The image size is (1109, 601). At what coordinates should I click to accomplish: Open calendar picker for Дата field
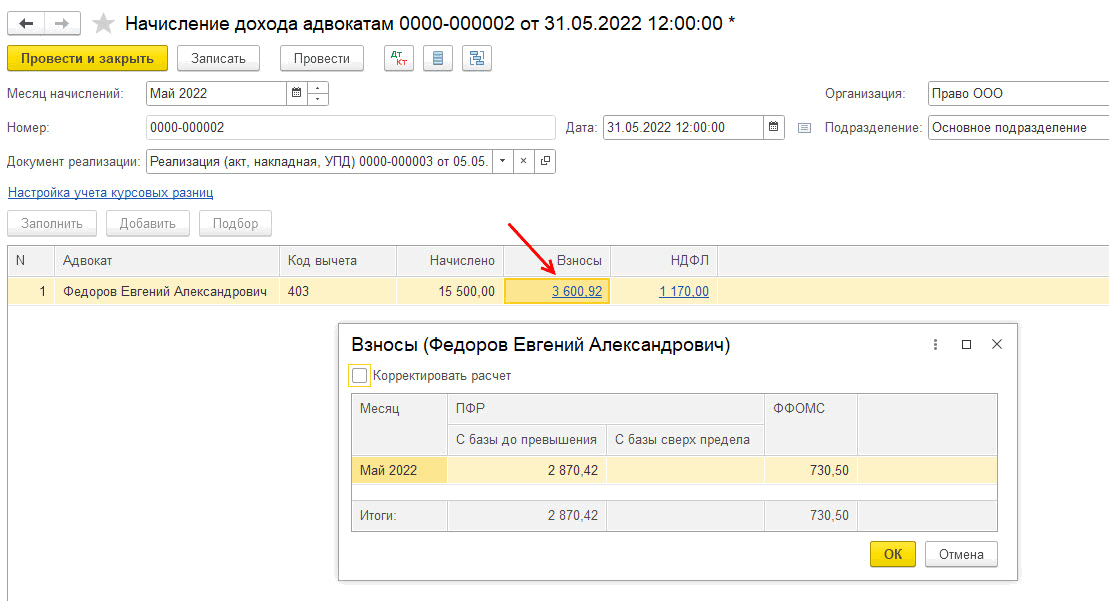click(x=774, y=128)
